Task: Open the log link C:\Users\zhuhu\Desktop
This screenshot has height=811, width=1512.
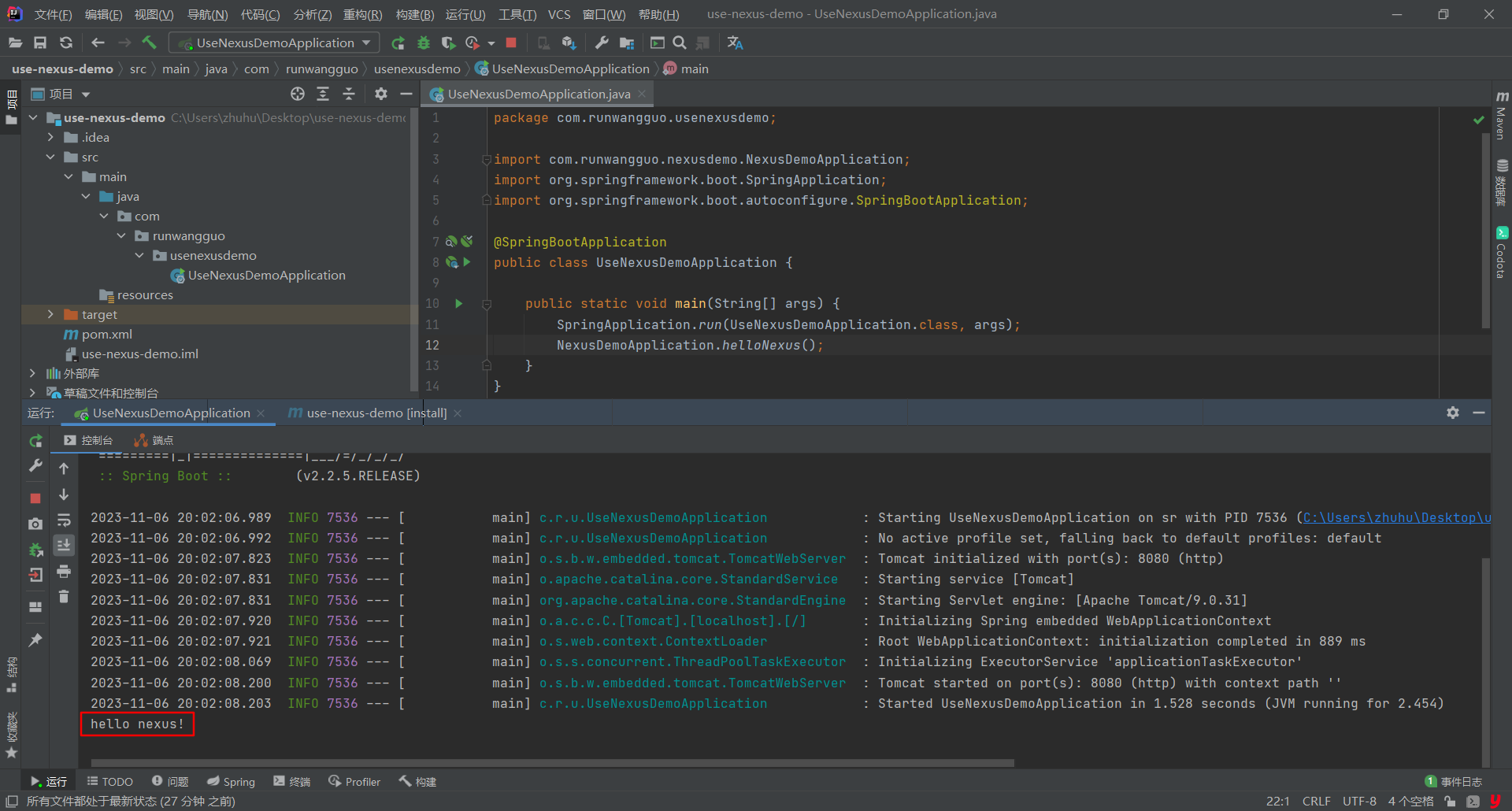Action: 1396,517
